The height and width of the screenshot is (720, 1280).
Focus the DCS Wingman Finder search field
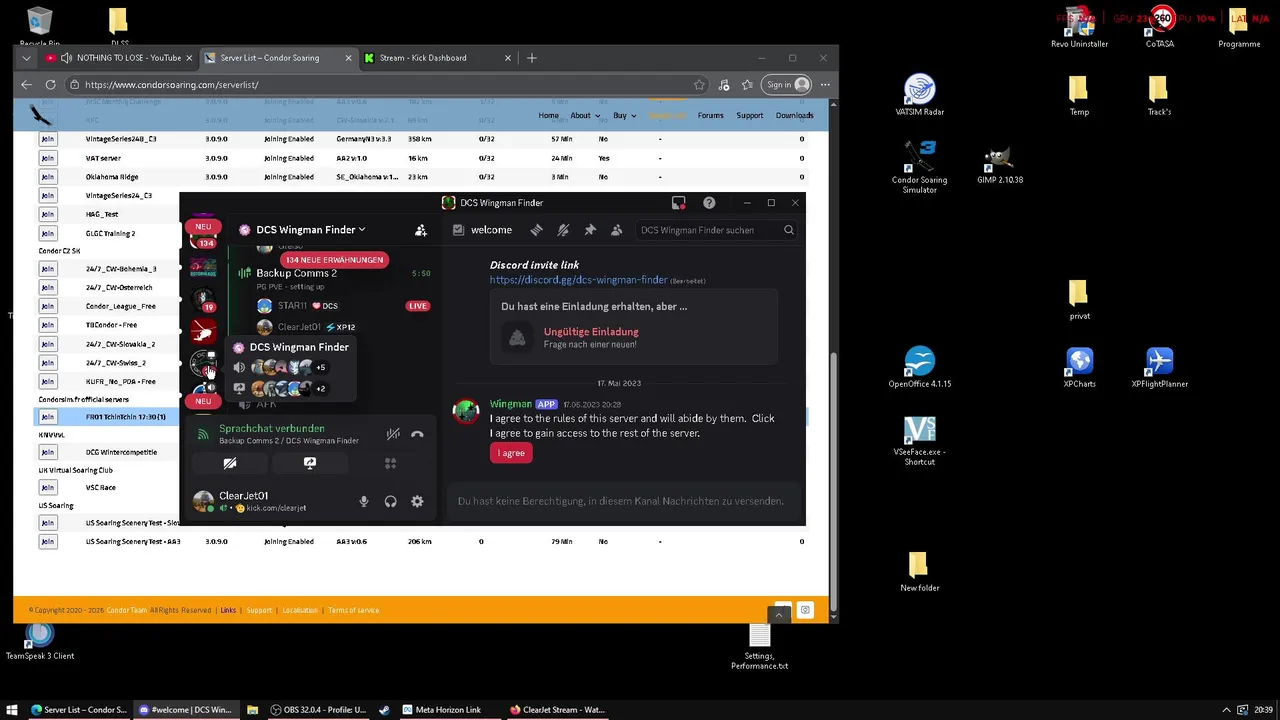coord(716,230)
